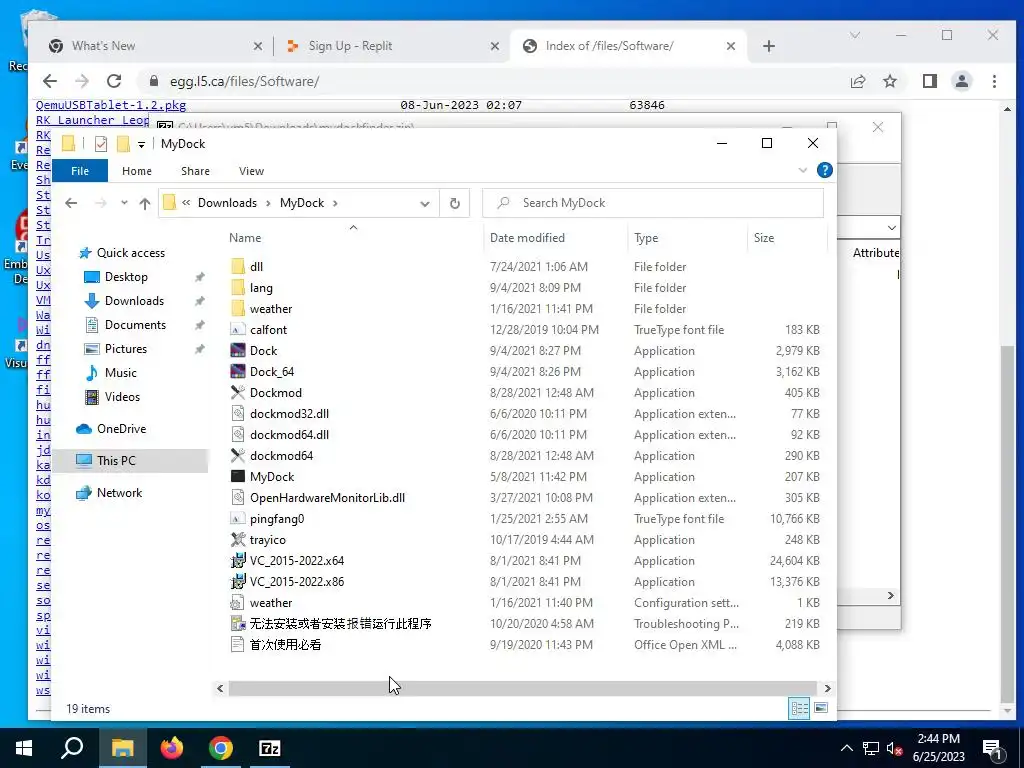Select the pingfang0 font file icon
Viewport: 1024px width, 768px height.
238,519
